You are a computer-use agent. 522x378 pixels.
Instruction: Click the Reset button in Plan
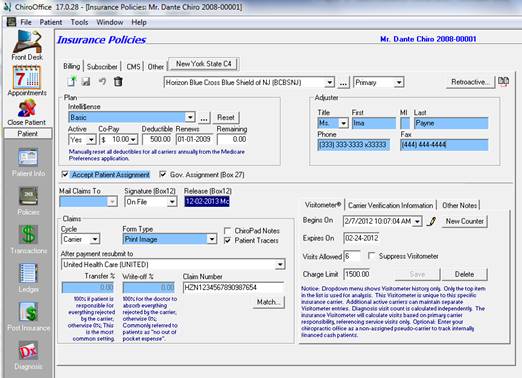[x=226, y=117]
